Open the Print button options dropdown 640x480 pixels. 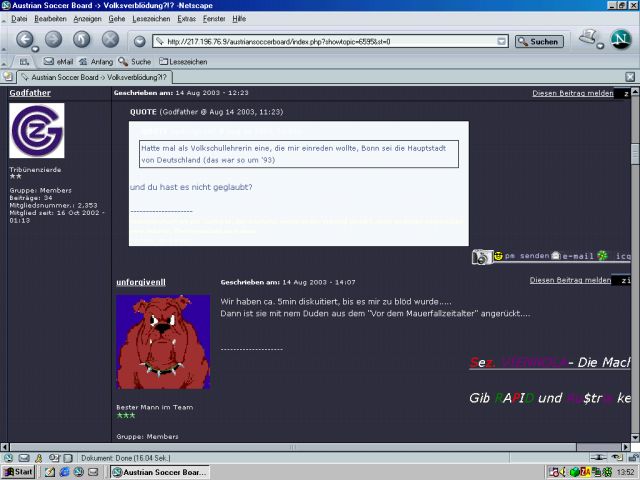(600, 46)
